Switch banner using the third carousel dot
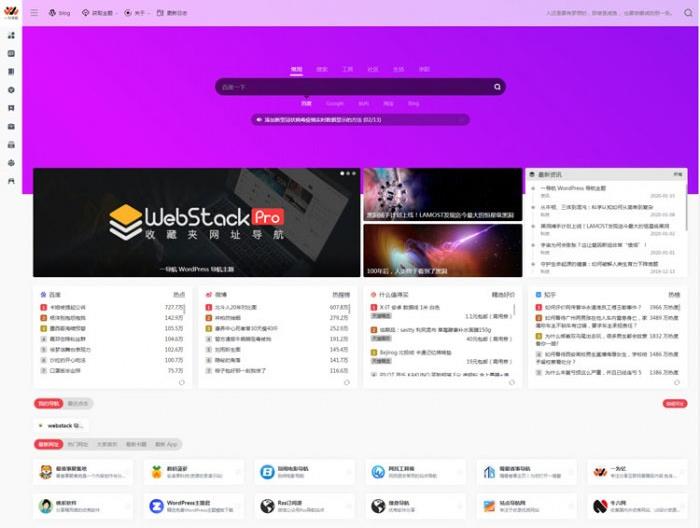 pyautogui.click(x=354, y=173)
